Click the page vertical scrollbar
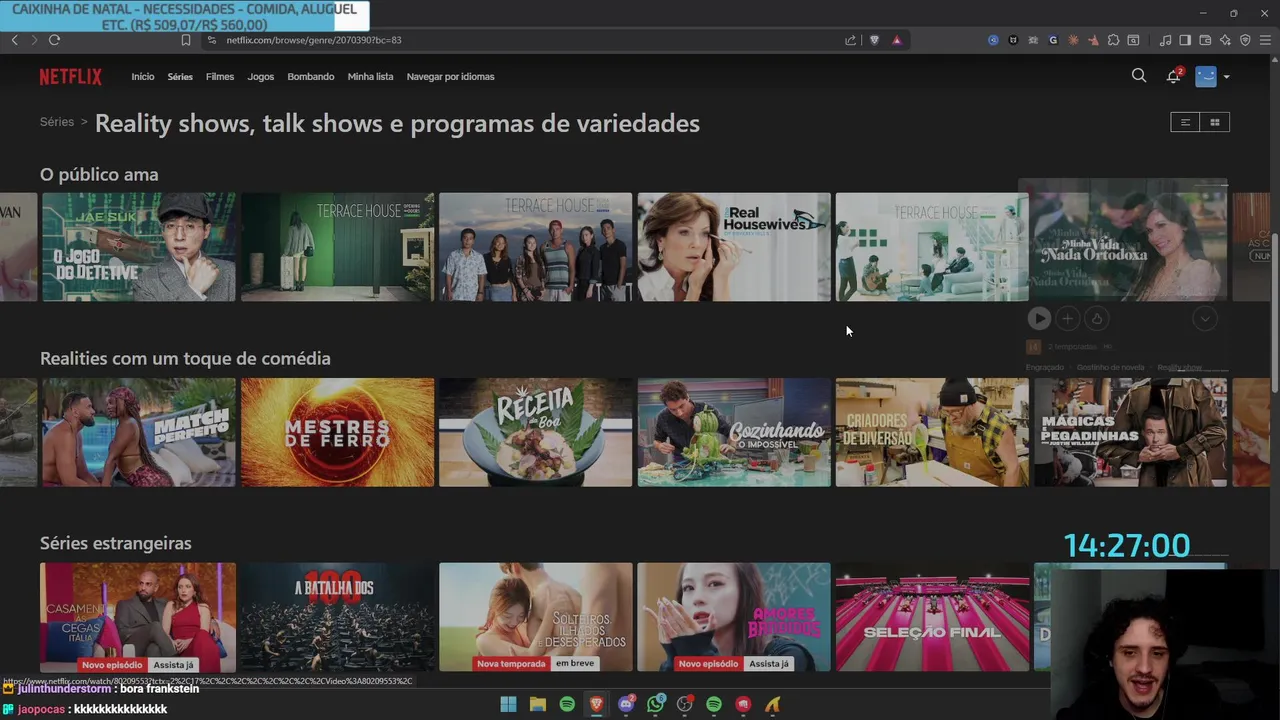This screenshot has height=720, width=1280. click(x=1274, y=312)
